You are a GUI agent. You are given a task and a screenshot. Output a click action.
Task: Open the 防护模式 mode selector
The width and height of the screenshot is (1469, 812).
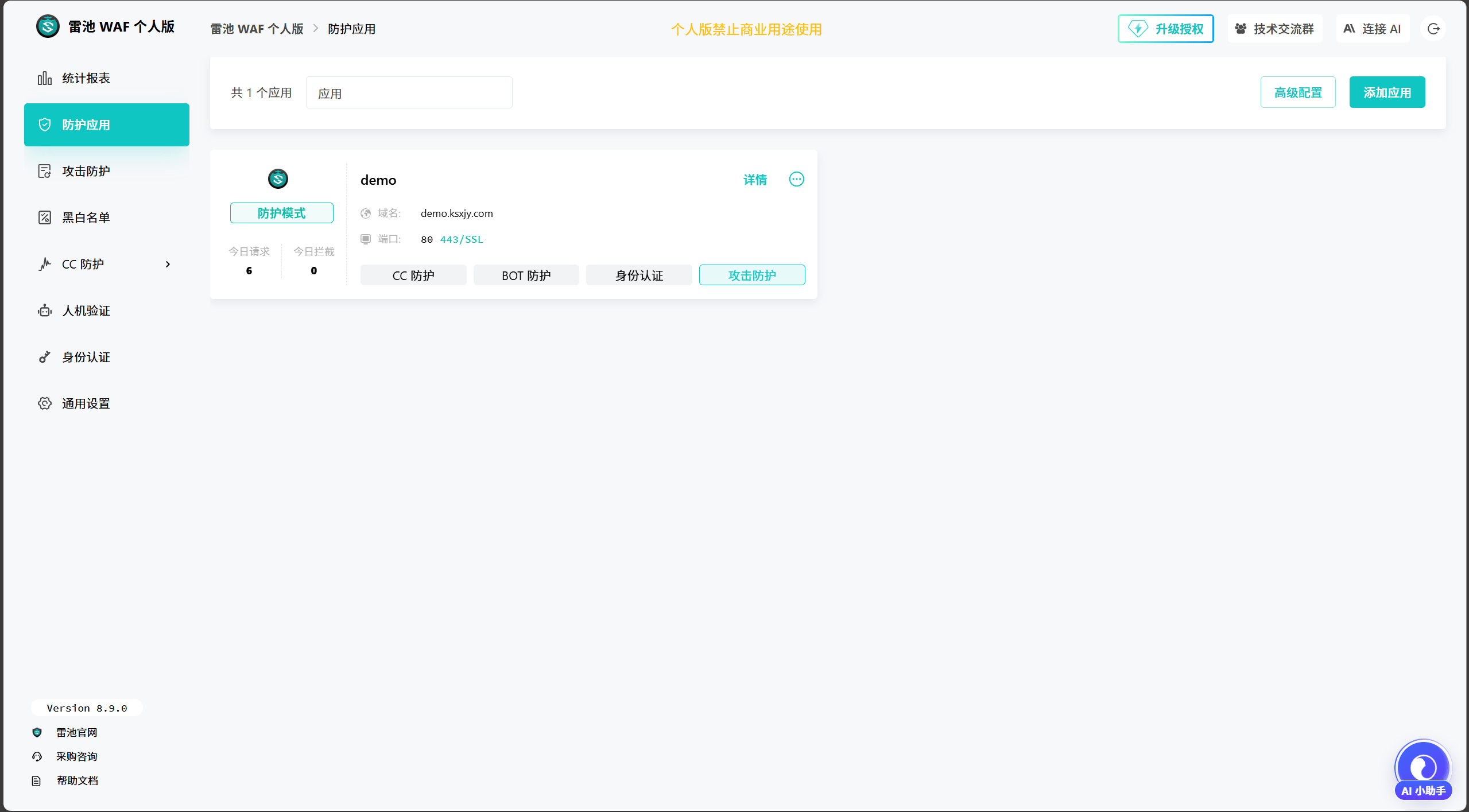[x=281, y=212]
